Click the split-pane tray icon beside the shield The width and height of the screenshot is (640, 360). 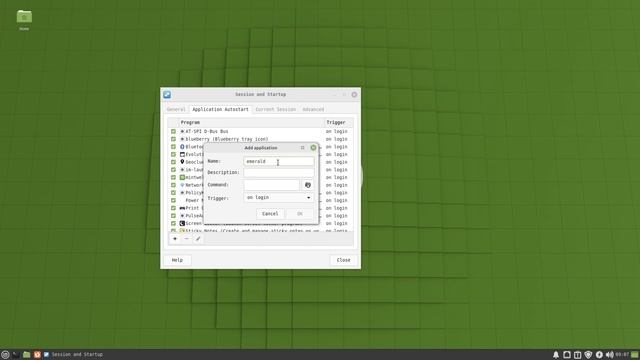pyautogui.click(x=578, y=355)
